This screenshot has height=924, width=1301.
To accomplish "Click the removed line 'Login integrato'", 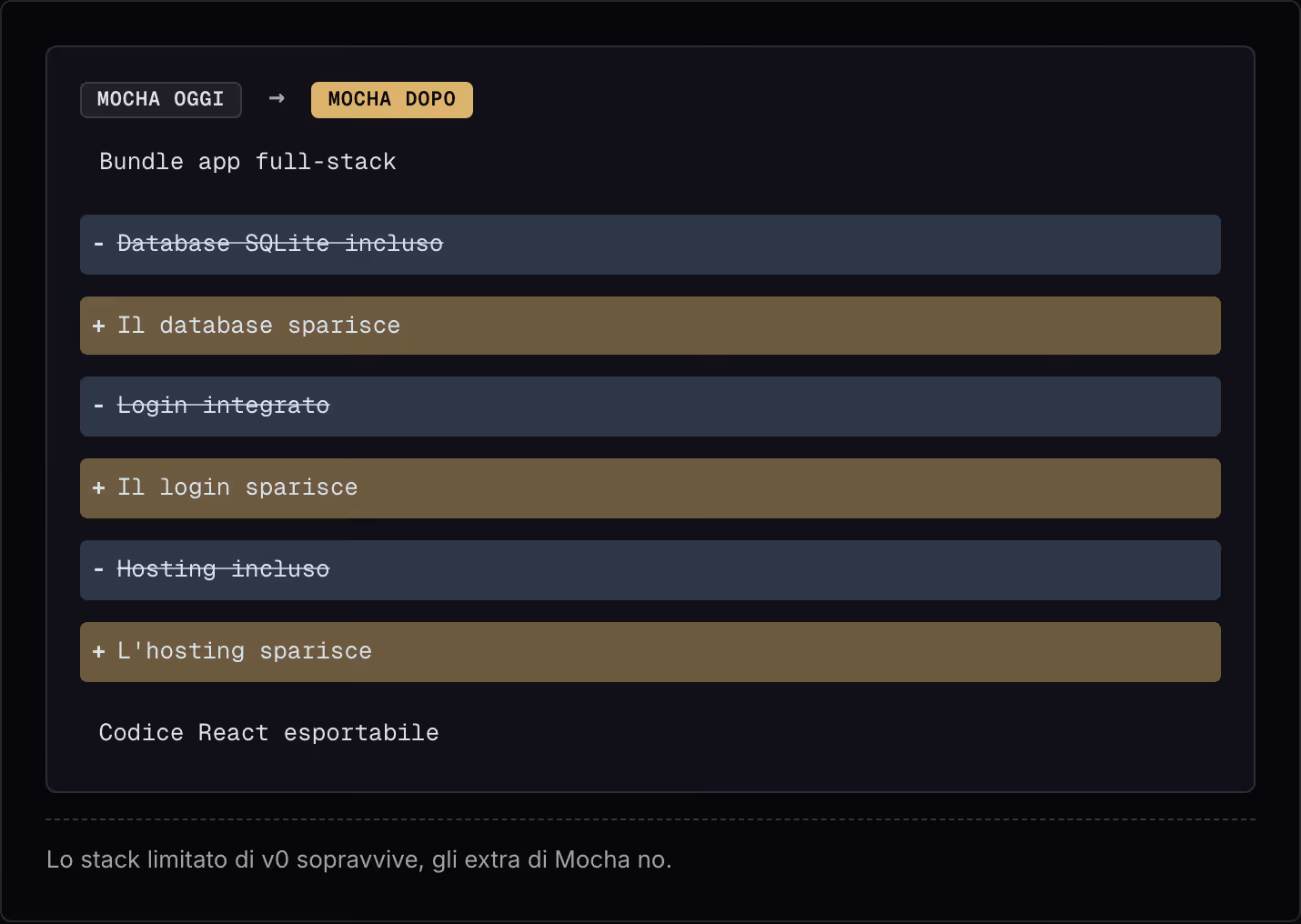I will coord(650,407).
